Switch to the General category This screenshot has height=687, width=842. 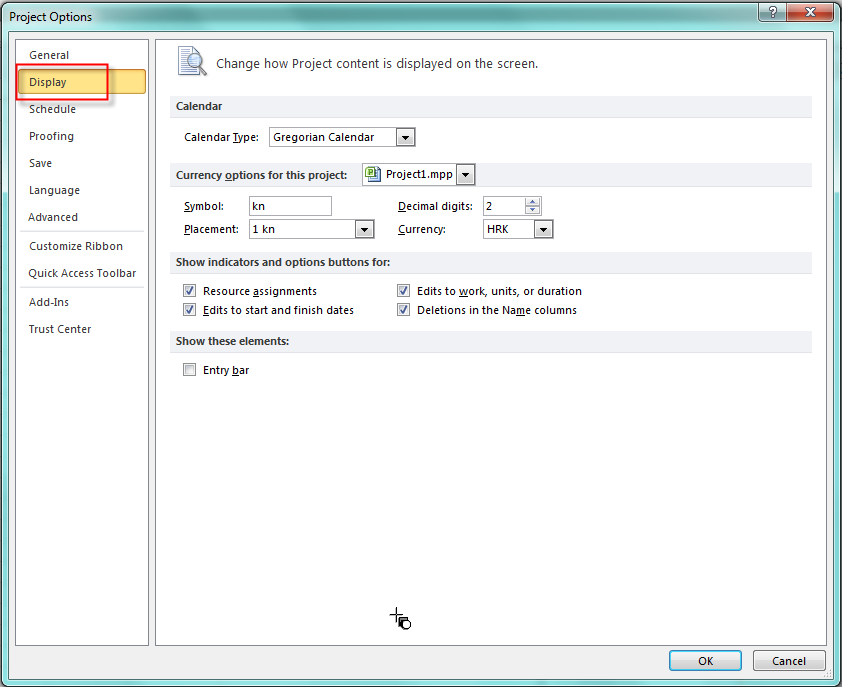49,55
